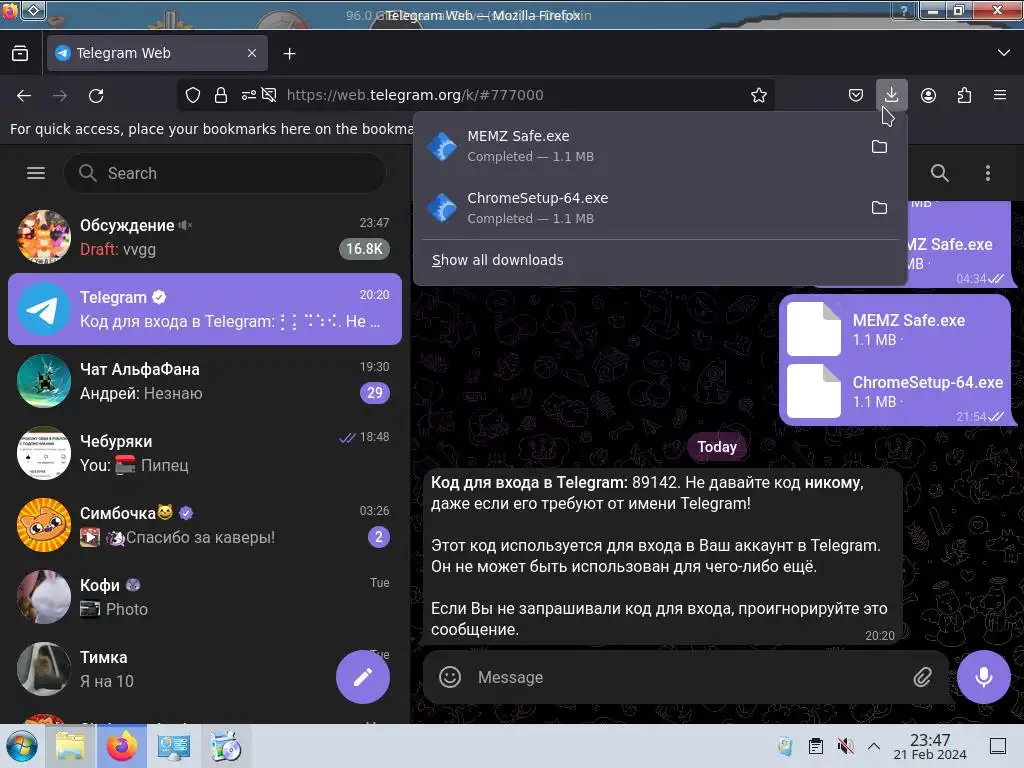Search within the open chat
This screenshot has width=1024, height=768.
tap(939, 173)
